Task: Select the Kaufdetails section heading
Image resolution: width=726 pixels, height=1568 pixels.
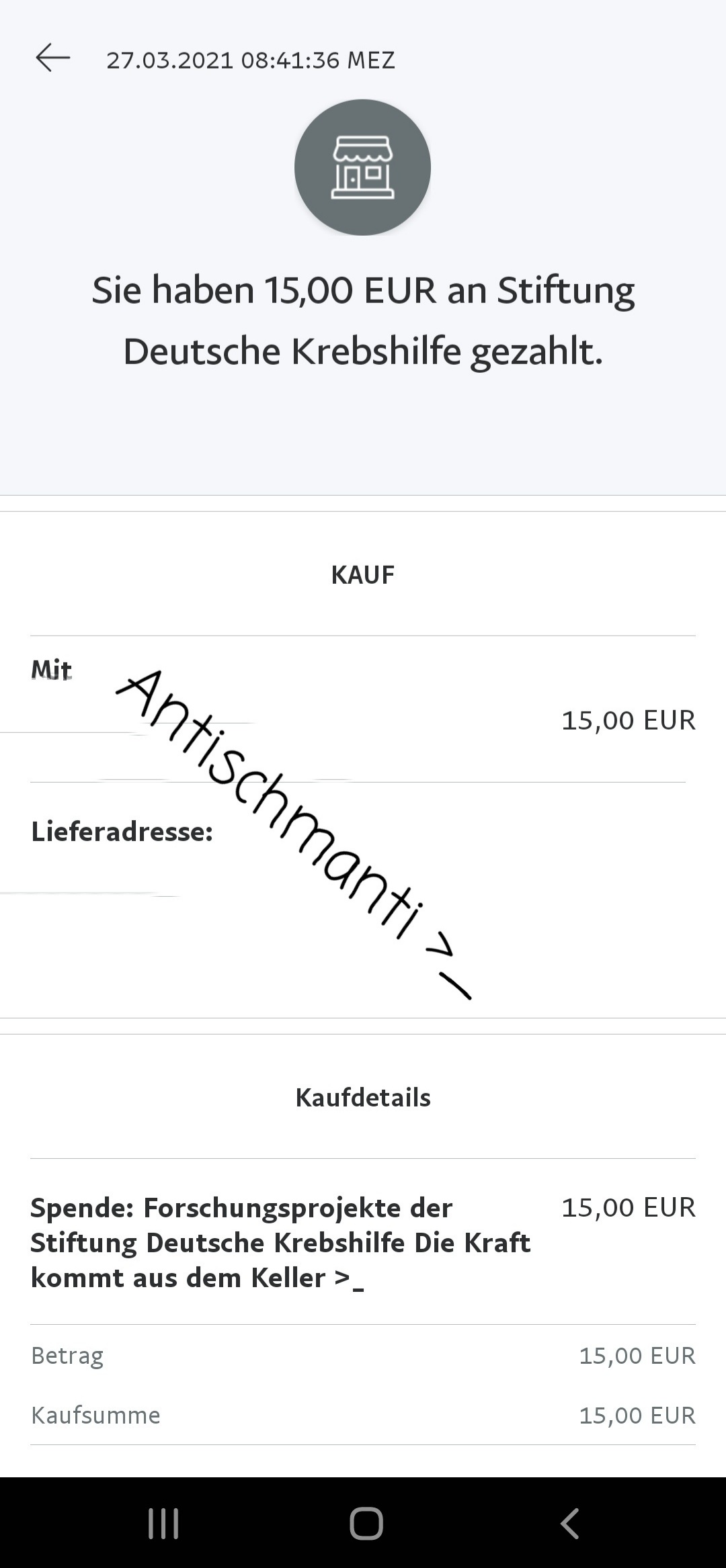Action: 363,1098
